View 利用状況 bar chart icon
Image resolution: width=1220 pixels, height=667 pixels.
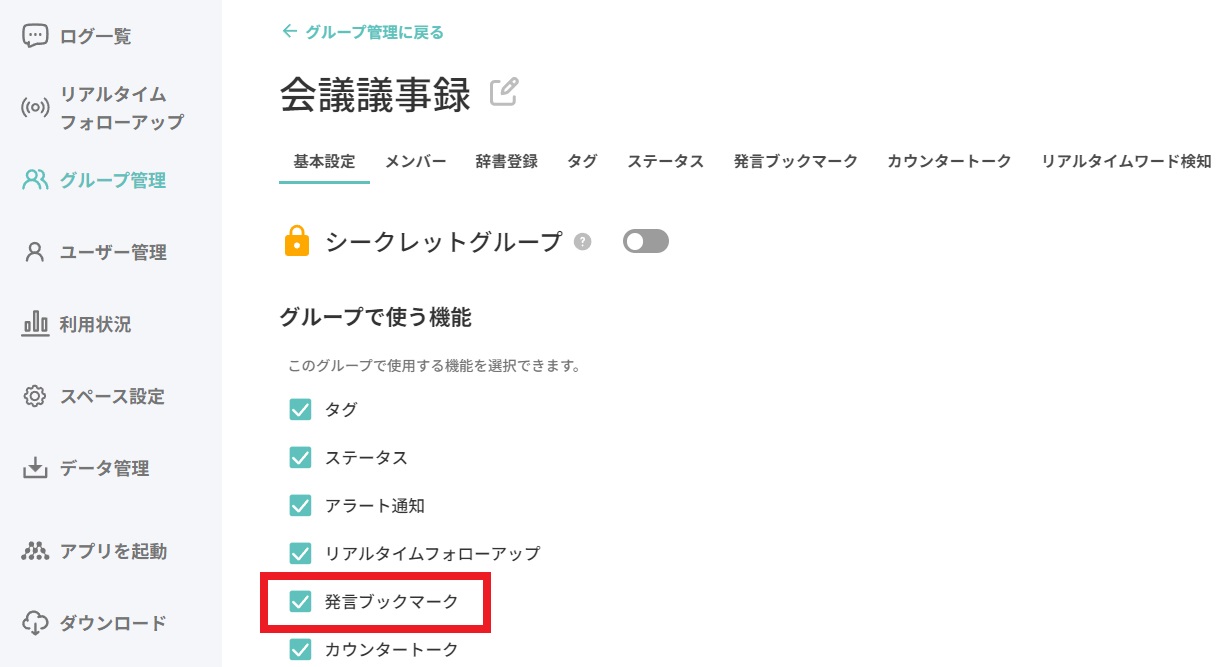(x=35, y=323)
